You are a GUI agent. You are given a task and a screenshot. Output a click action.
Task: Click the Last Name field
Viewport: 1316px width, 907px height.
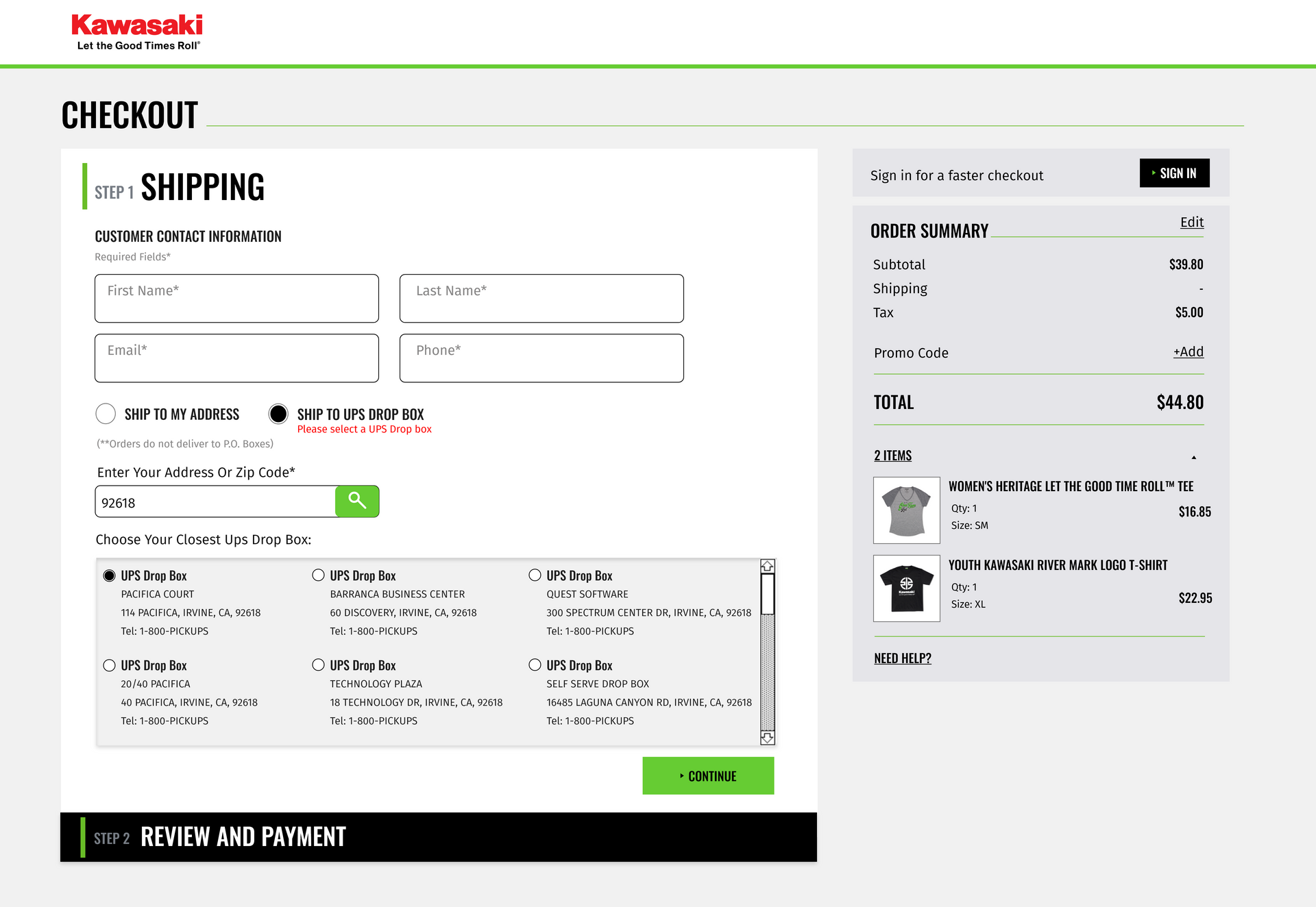pos(541,299)
